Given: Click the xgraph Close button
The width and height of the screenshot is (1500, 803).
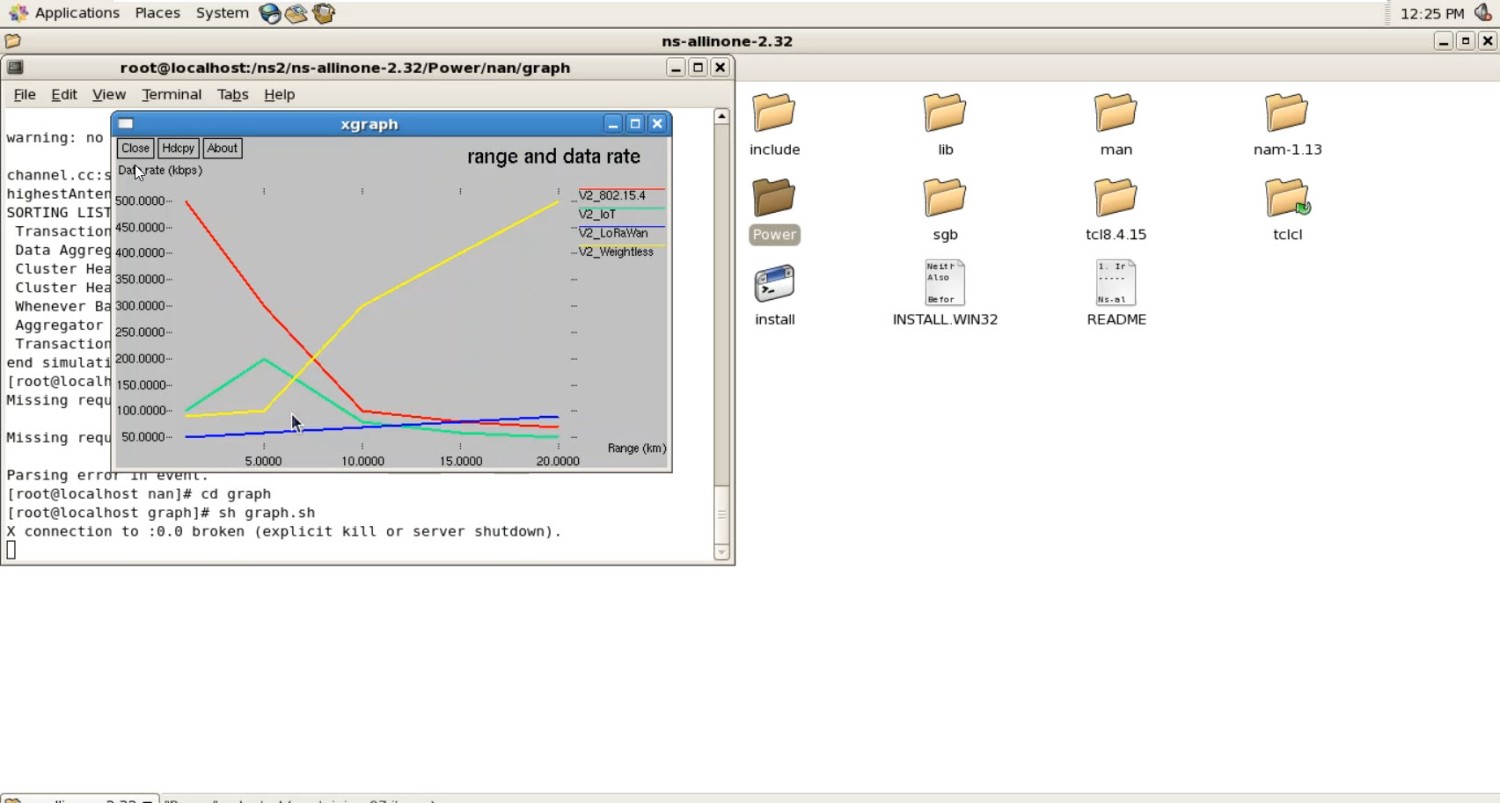Looking at the screenshot, I should (135, 148).
